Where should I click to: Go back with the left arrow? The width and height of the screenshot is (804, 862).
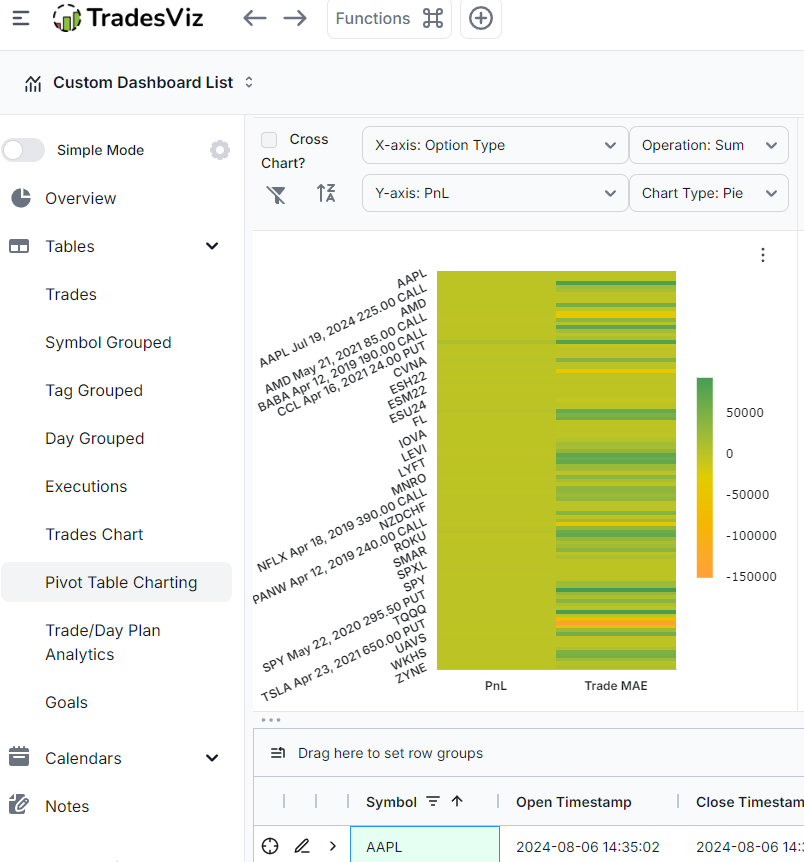255,18
